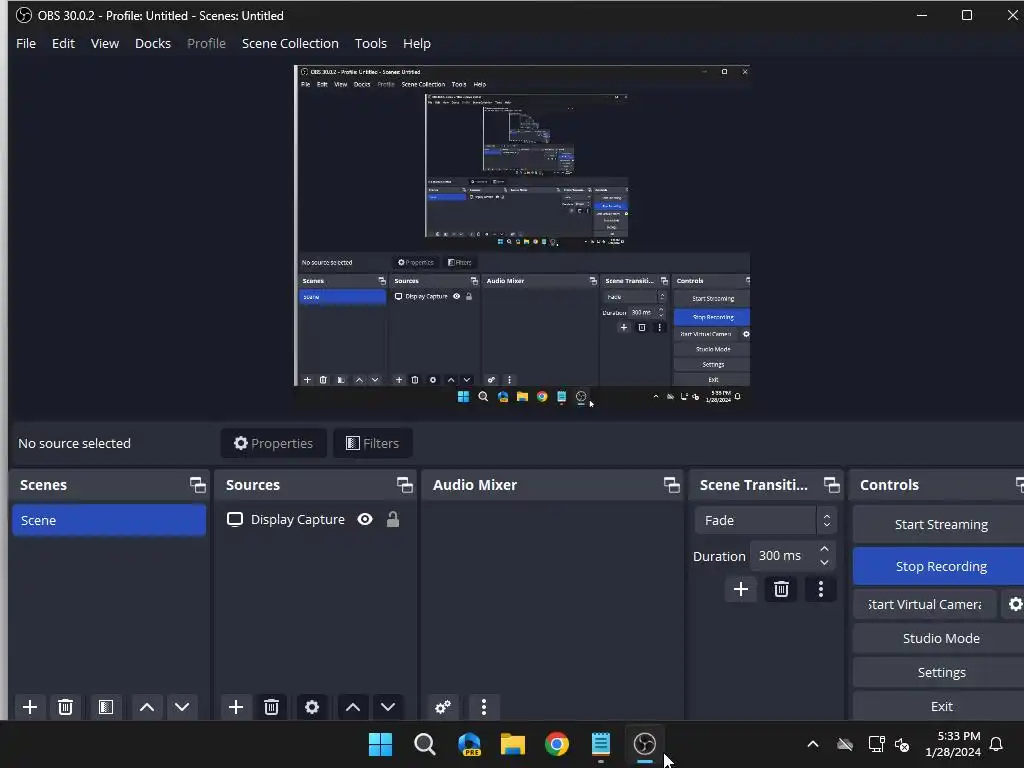
Task: Open File Explorer from taskbar
Action: pos(513,744)
